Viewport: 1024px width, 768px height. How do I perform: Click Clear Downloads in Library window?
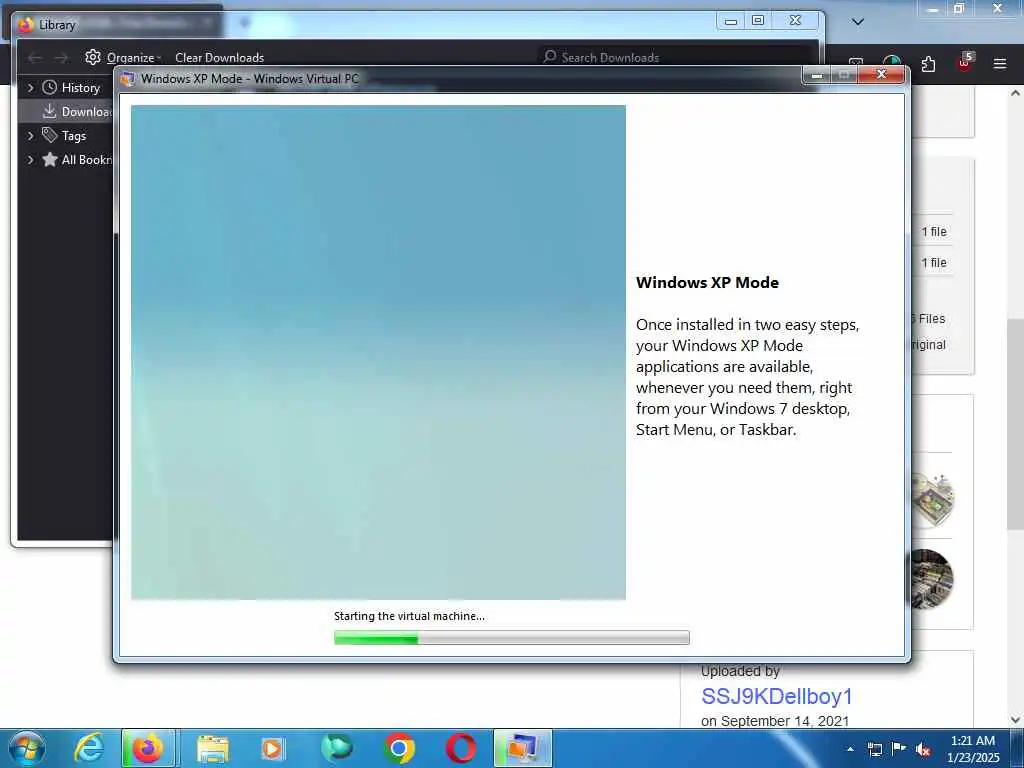point(219,57)
